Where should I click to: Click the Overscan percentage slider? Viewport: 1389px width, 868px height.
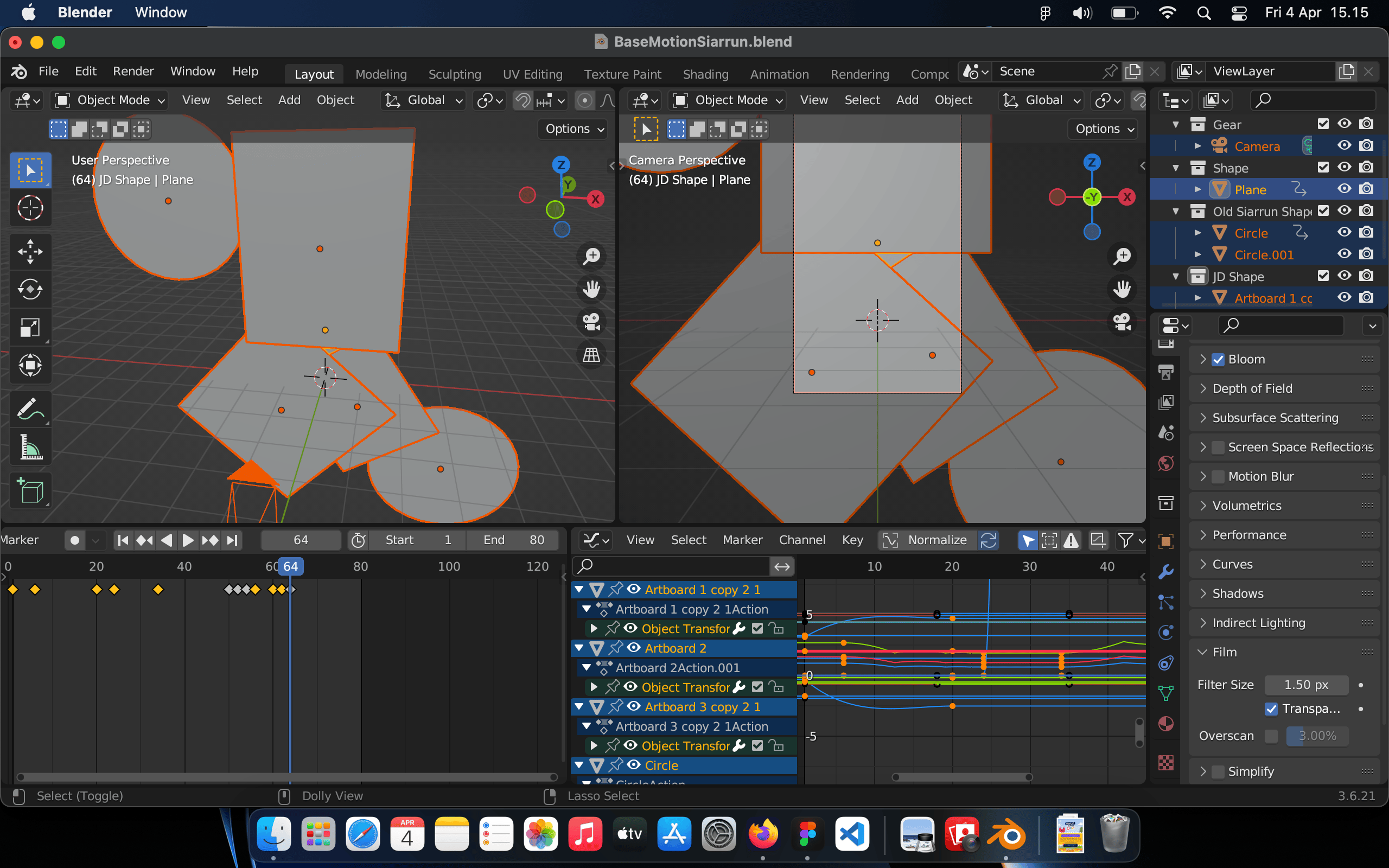[1317, 737]
